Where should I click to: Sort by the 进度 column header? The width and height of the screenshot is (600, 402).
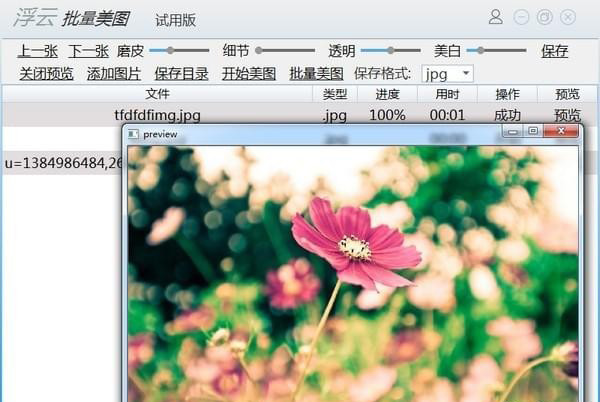tap(387, 94)
